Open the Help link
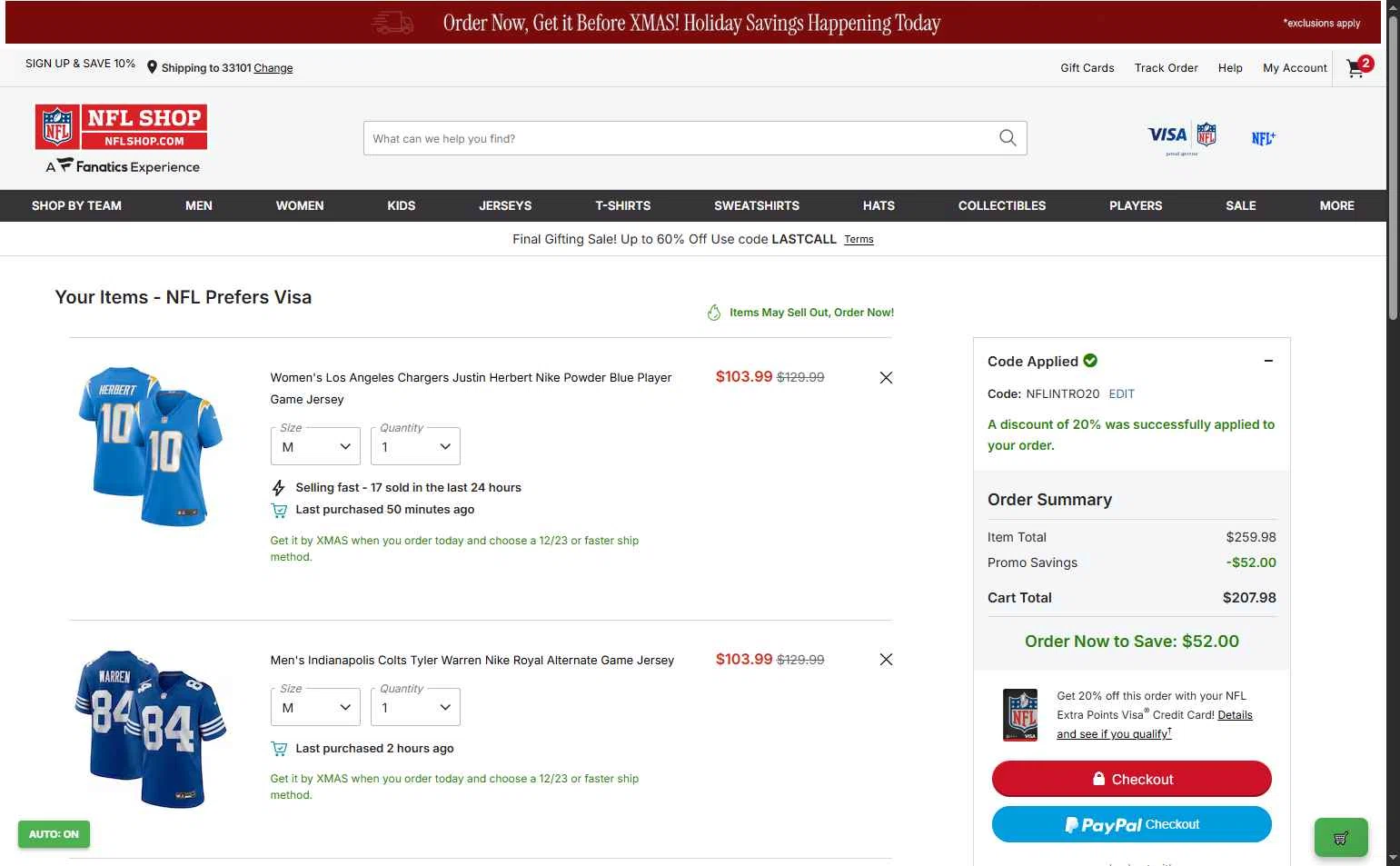 click(x=1230, y=68)
